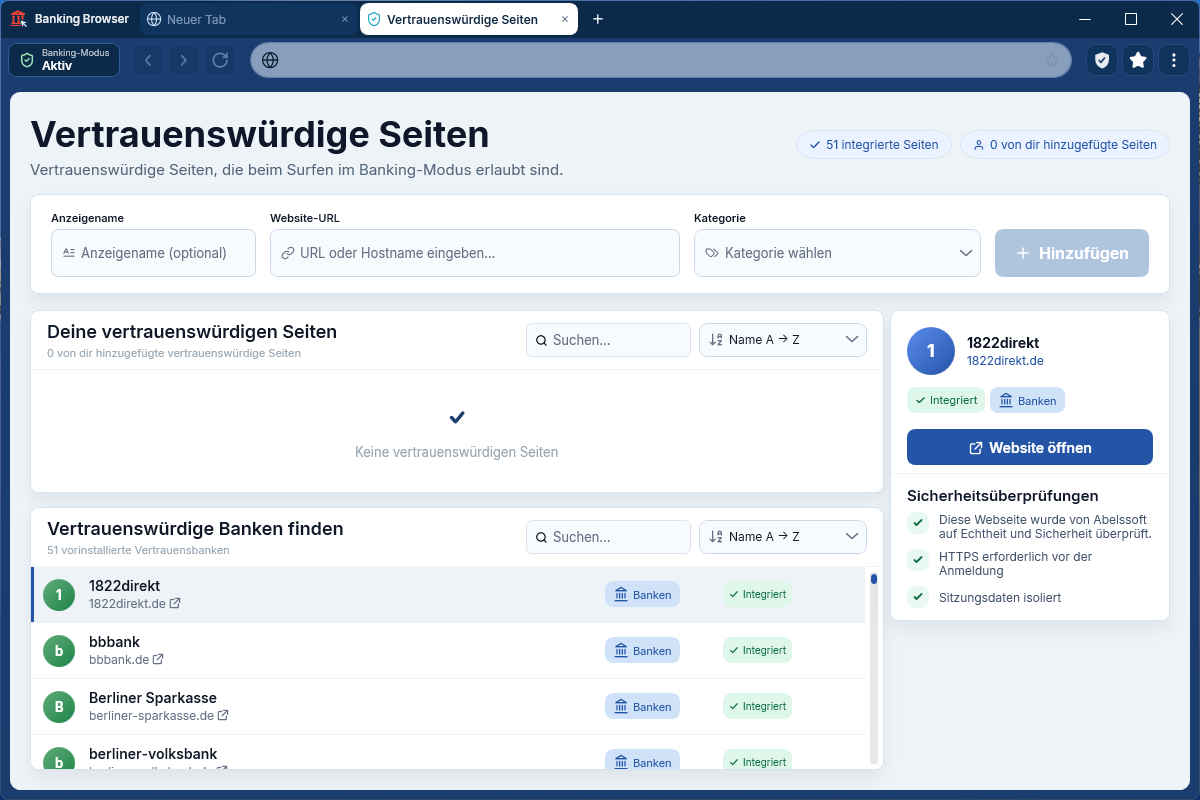Click the 1822direkt avatar in the details panel
This screenshot has width=1200, height=800.
931,351
